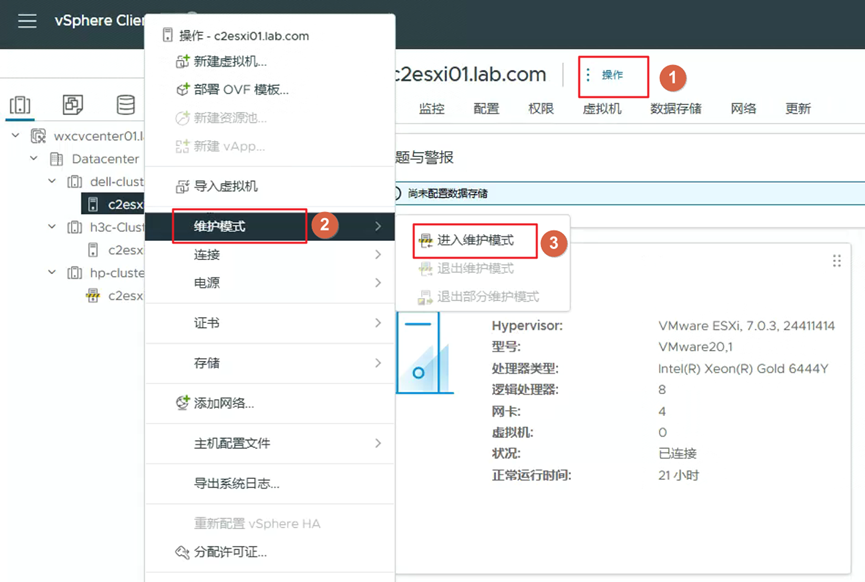Click the host server illustration thumbnail
Screen dimensions: 865x582
click(x=424, y=353)
